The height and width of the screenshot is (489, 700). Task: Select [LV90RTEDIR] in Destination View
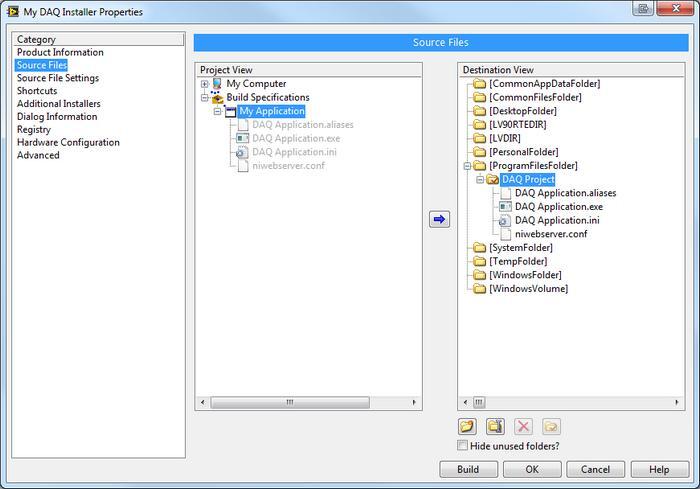(x=517, y=125)
